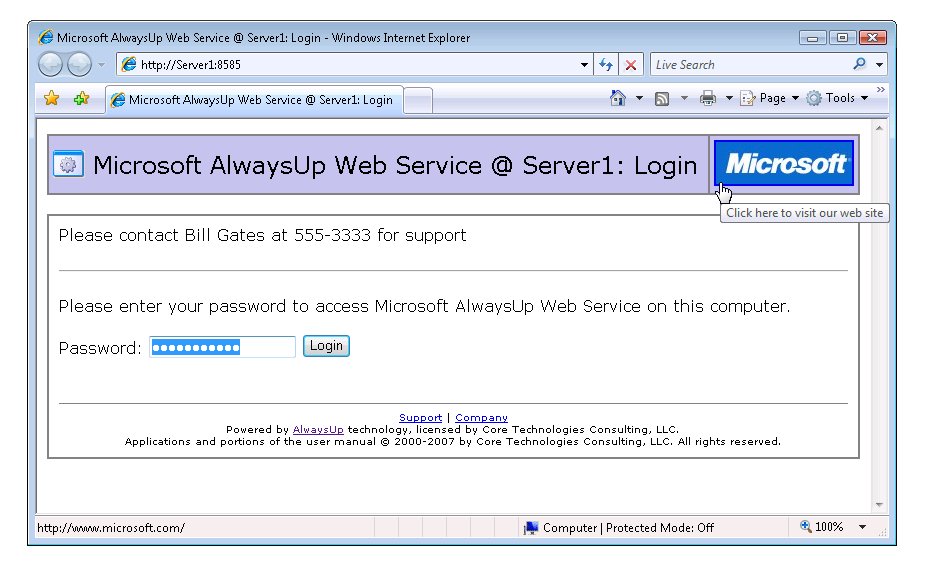Open the Company link in footer

tap(481, 418)
